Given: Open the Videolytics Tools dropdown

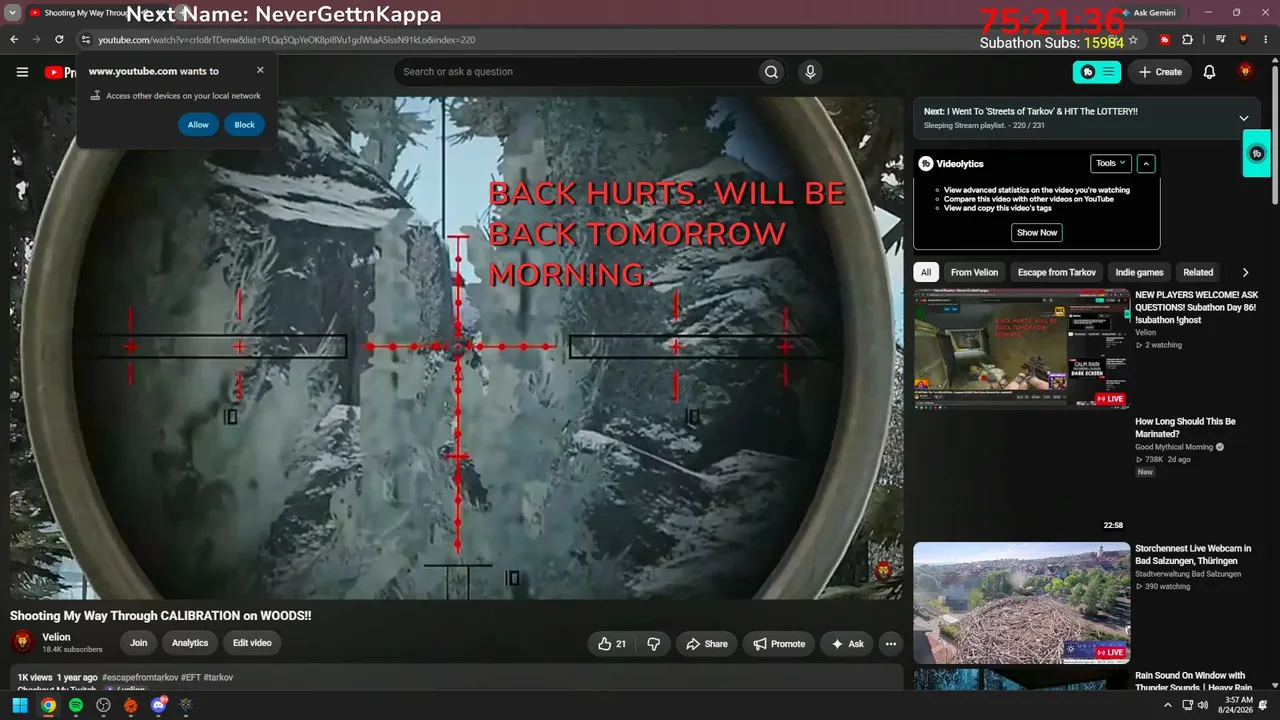Looking at the screenshot, I should click(x=1110, y=163).
